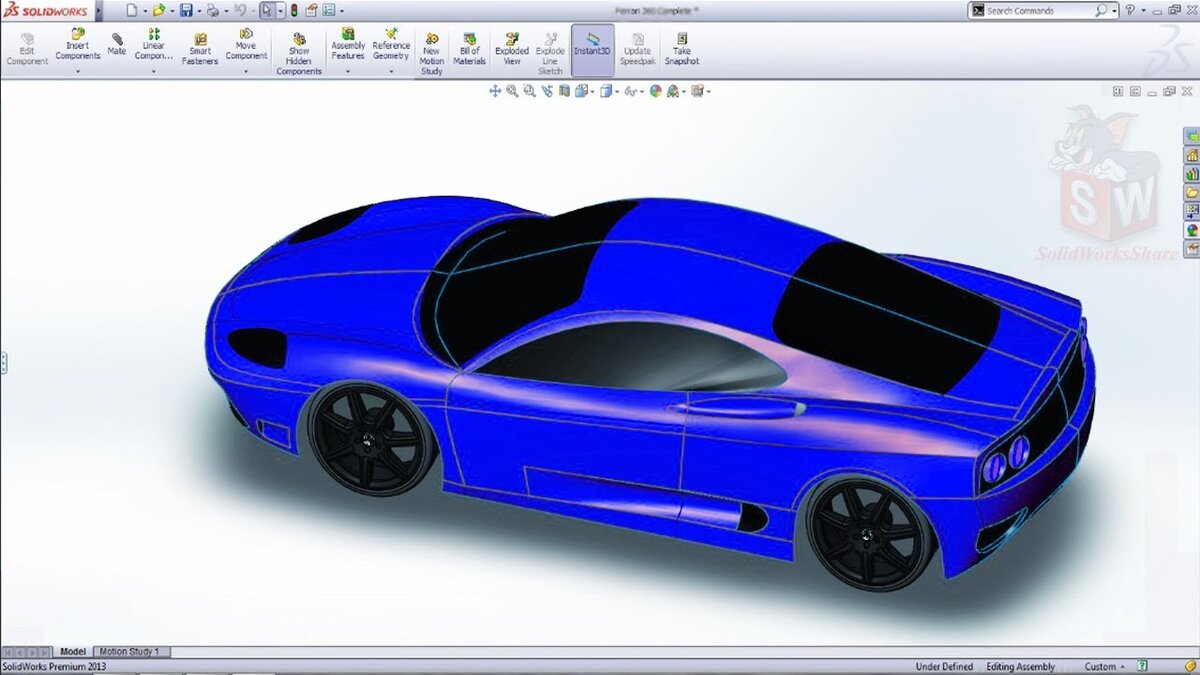Click the Mate tool icon
Screen dimensions: 1200x675
pyautogui.click(x=117, y=43)
